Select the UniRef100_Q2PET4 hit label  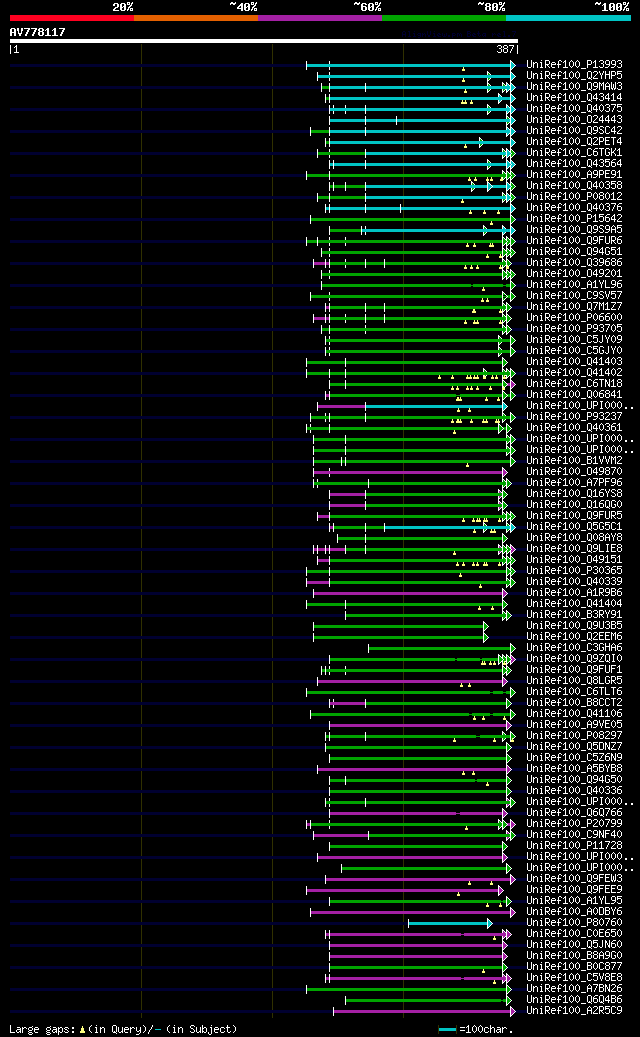point(575,142)
